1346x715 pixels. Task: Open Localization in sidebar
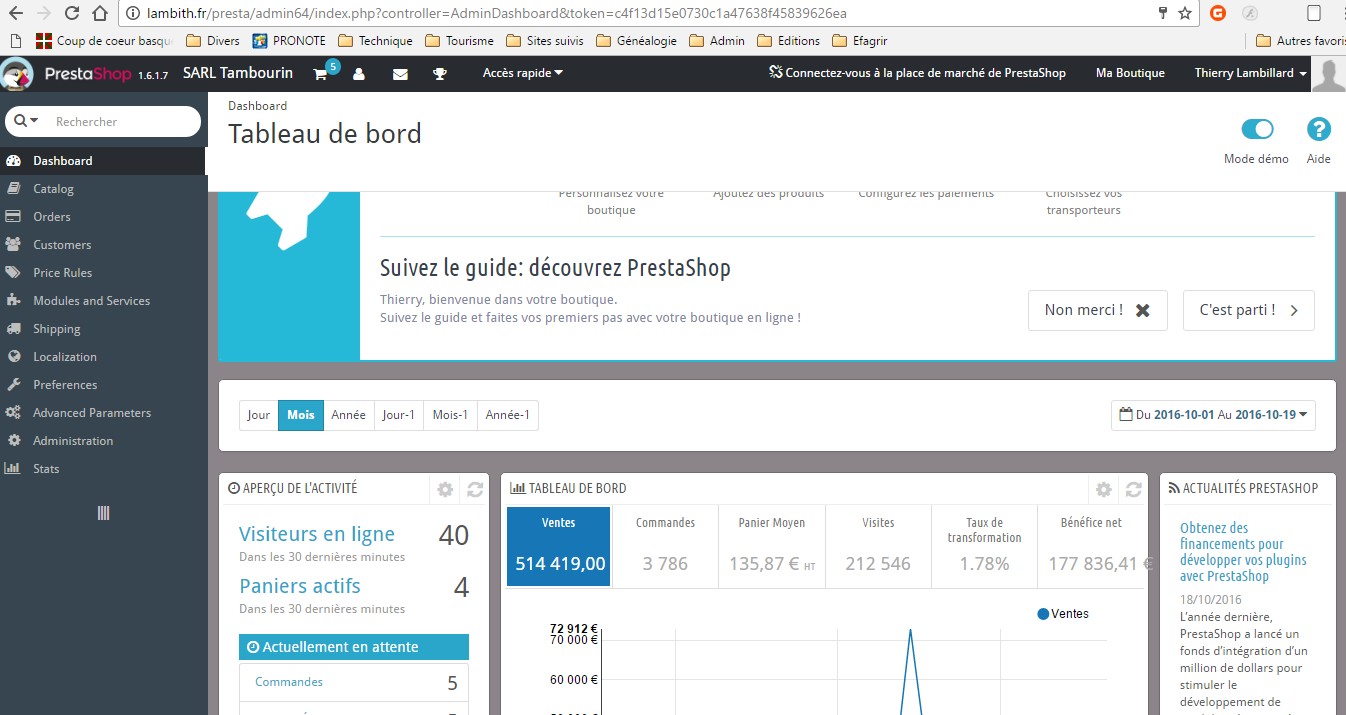(103, 357)
